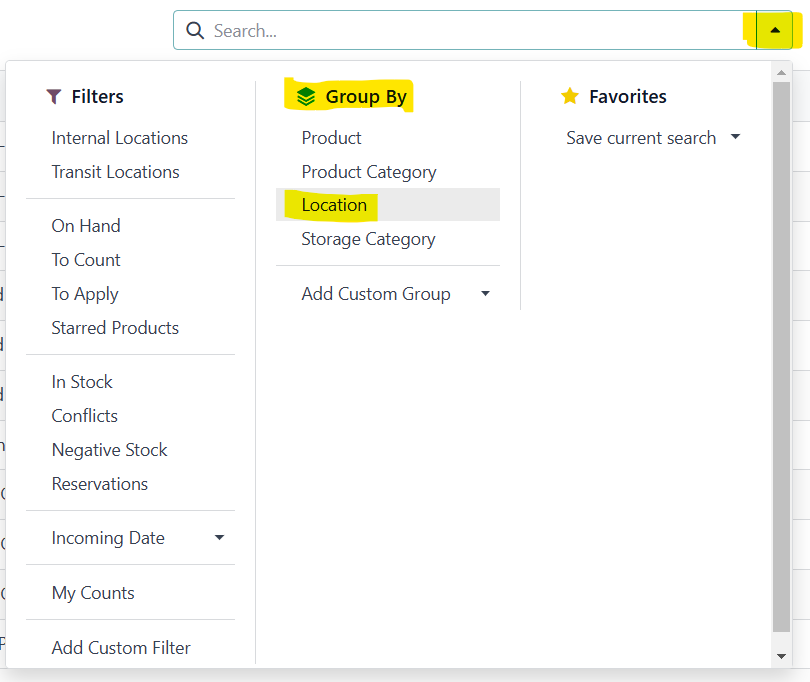Viewport: 810px width, 682px height.
Task: Apply the Negative Stock filter
Action: coord(110,450)
